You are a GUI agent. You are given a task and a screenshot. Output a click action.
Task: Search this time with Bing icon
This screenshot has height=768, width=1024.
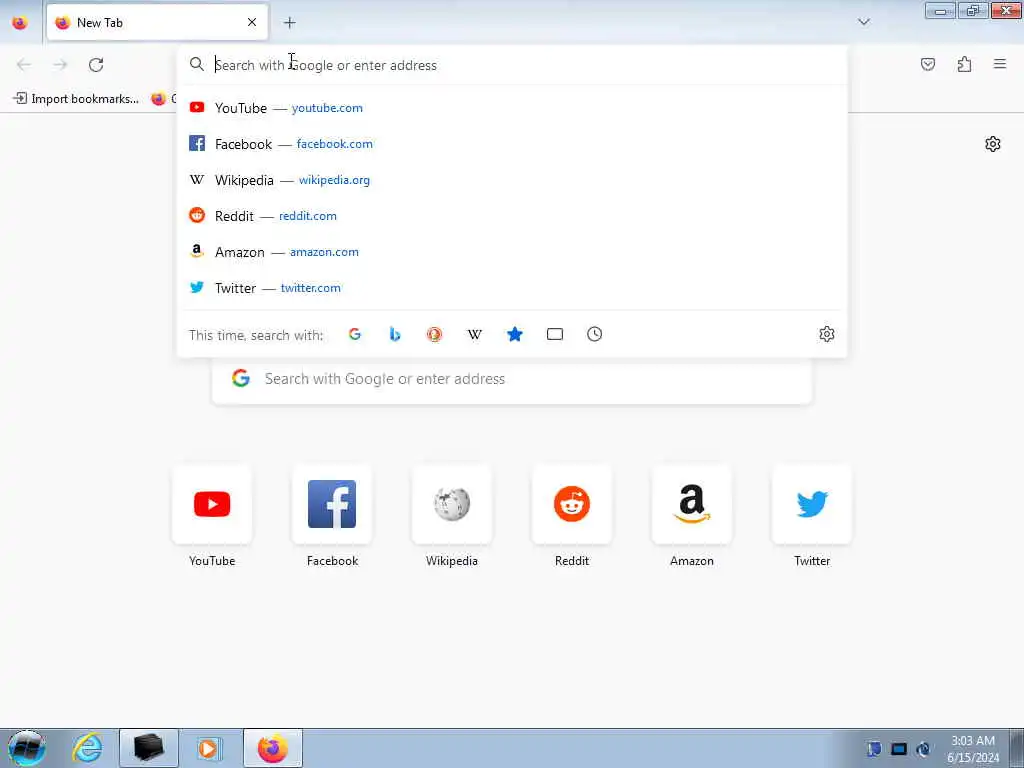[394, 334]
